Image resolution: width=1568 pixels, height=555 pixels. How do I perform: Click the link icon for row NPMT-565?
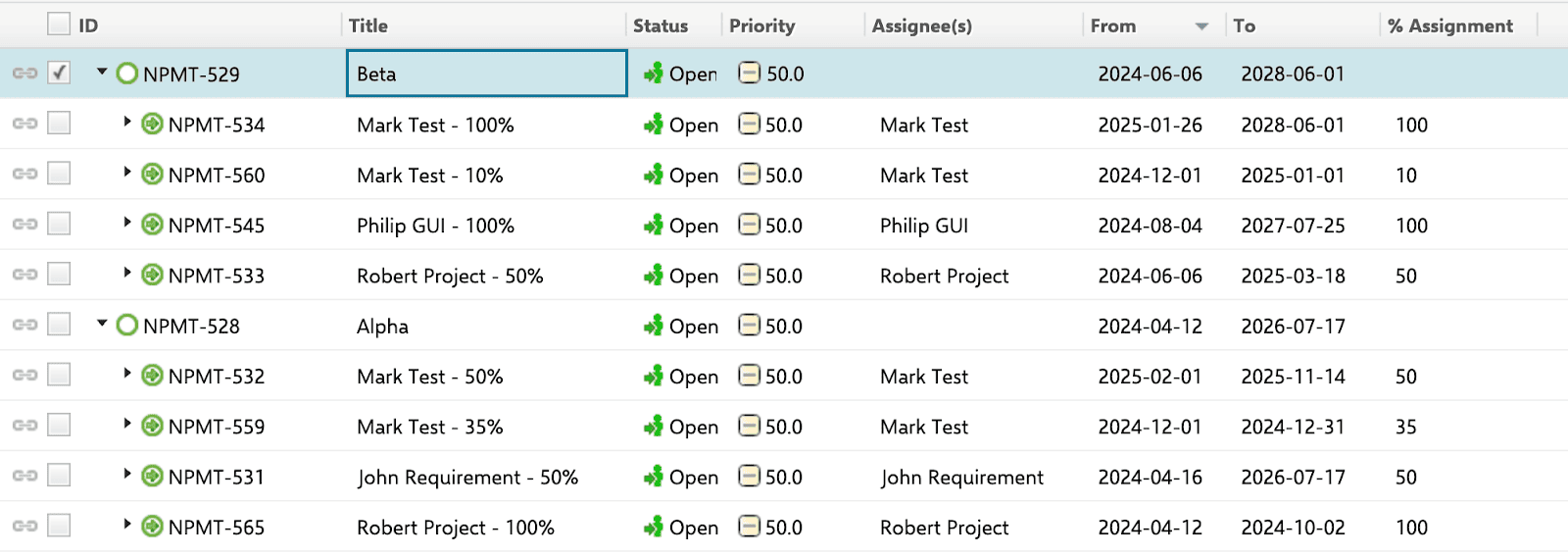point(24,527)
